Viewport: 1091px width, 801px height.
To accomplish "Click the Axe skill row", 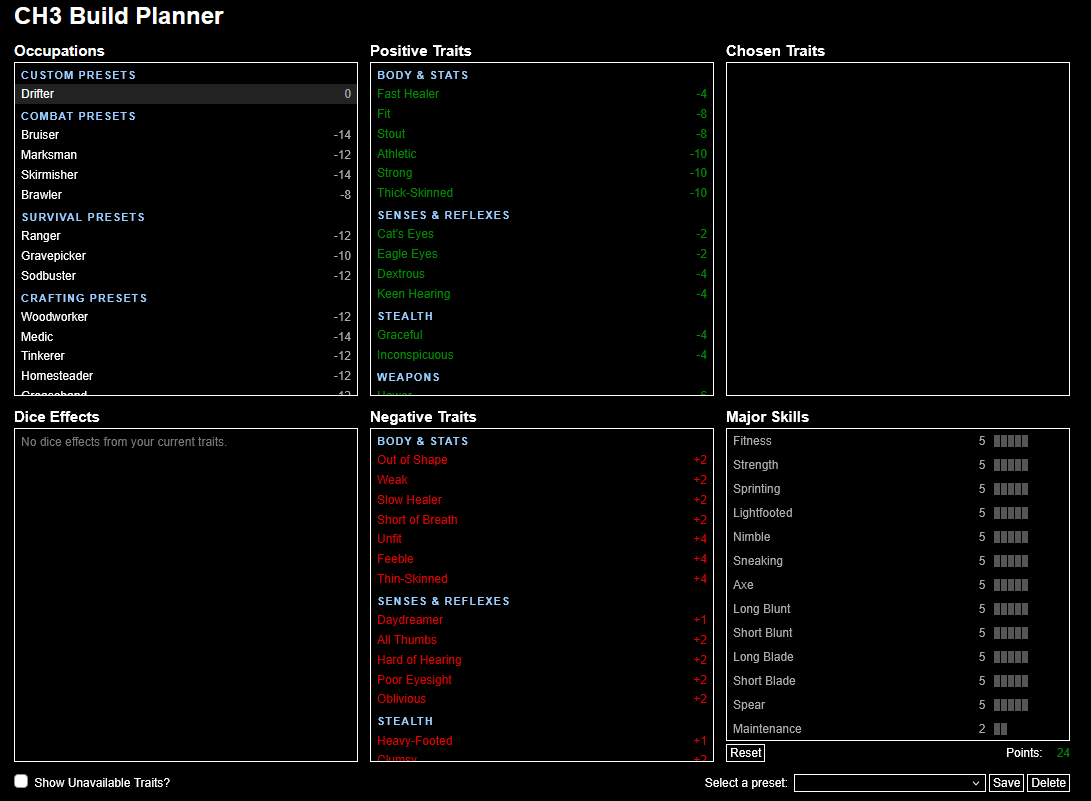I will (898, 585).
